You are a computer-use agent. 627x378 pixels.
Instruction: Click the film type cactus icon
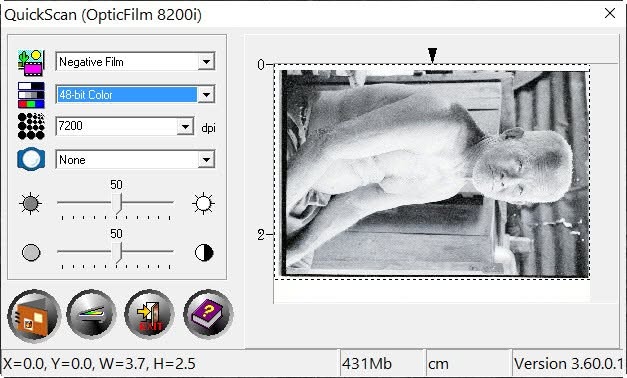31,63
